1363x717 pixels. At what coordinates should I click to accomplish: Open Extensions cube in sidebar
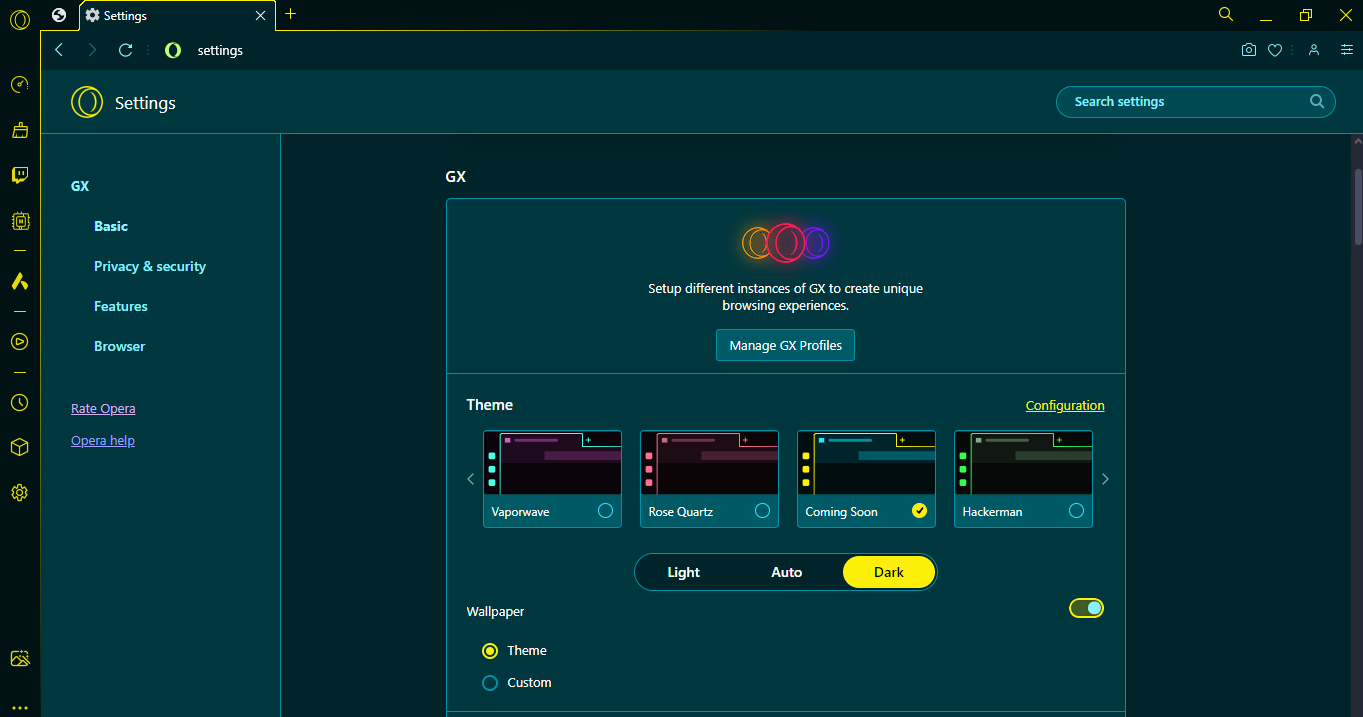(19, 447)
